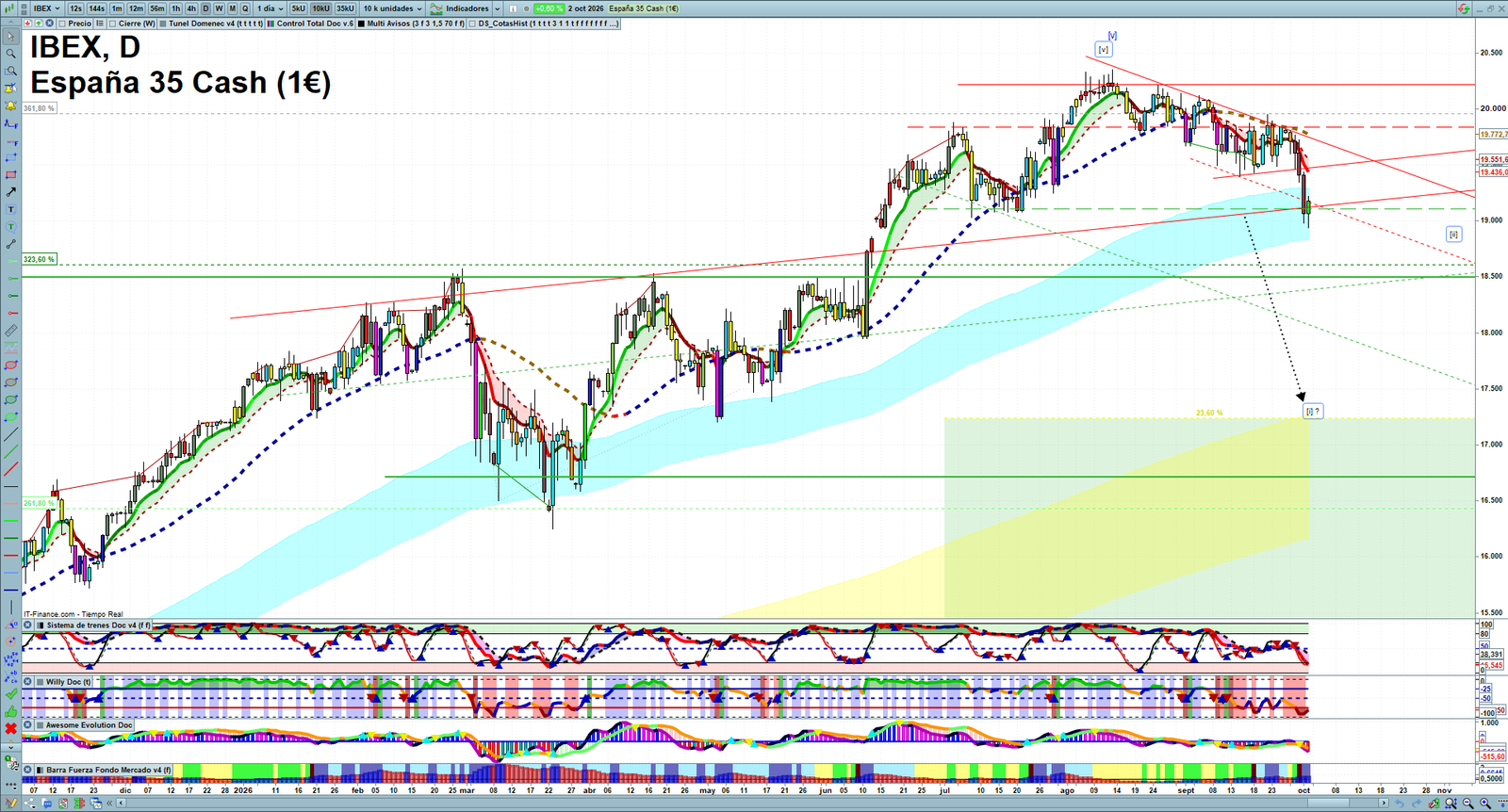
Task: Click the share icon at bottom left
Action: 30,804
